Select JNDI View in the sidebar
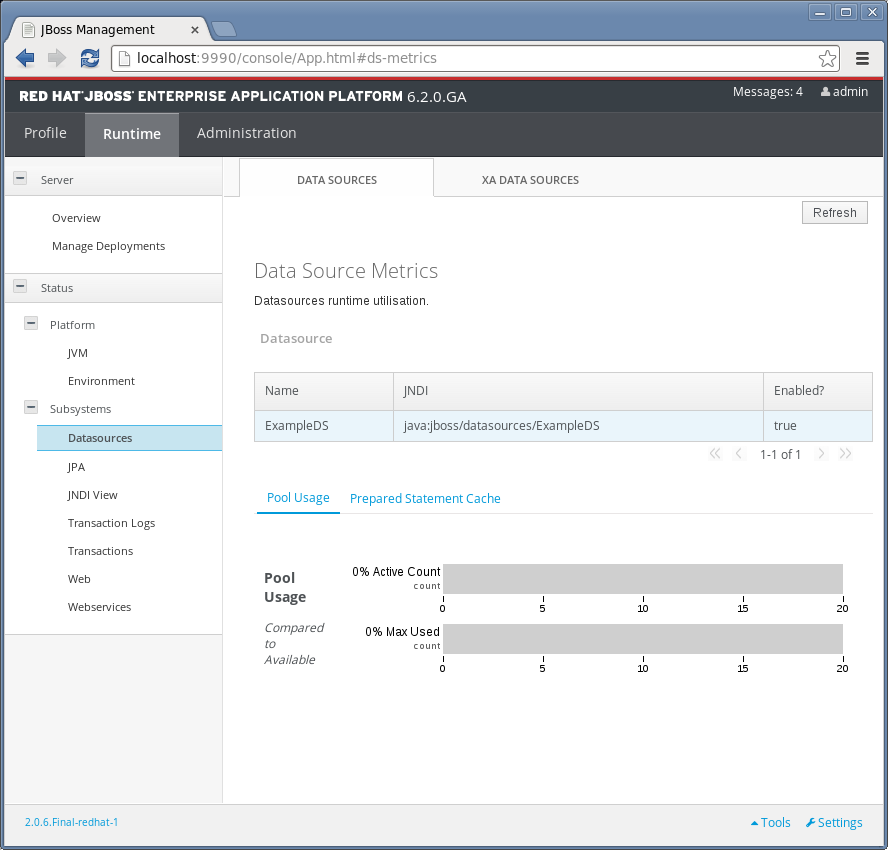 (x=93, y=495)
